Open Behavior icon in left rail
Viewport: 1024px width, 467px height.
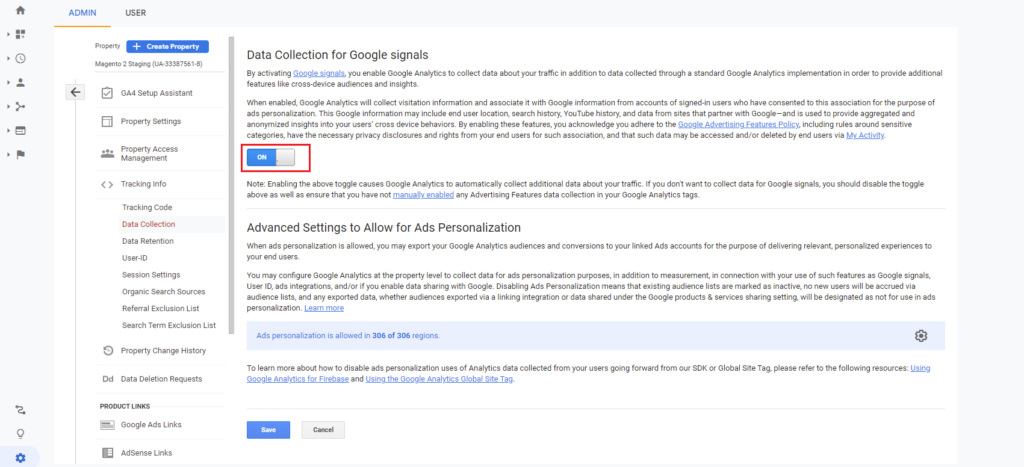pos(20,131)
